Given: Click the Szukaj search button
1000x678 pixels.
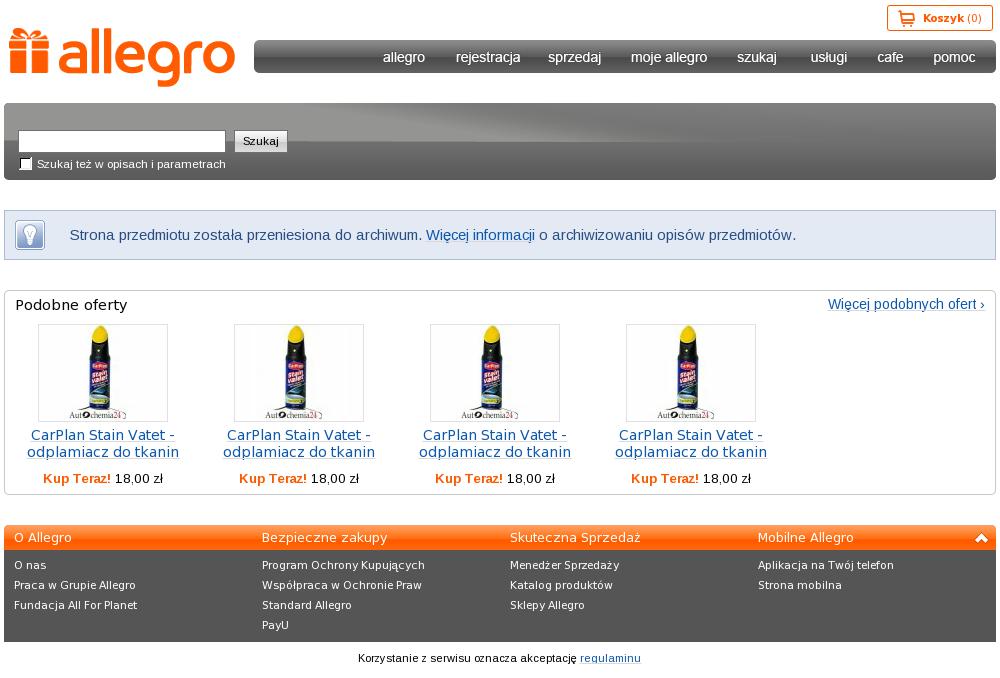Looking at the screenshot, I should [261, 141].
